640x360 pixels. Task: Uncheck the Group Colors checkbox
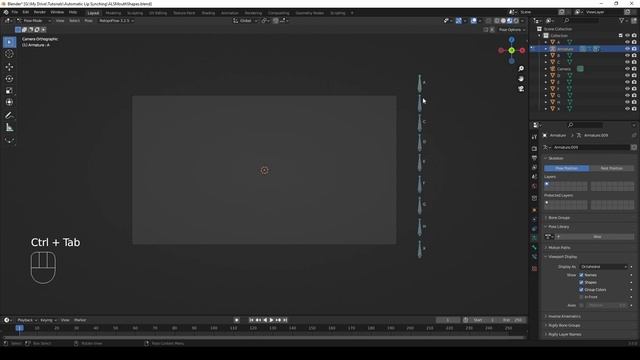pyautogui.click(x=581, y=290)
